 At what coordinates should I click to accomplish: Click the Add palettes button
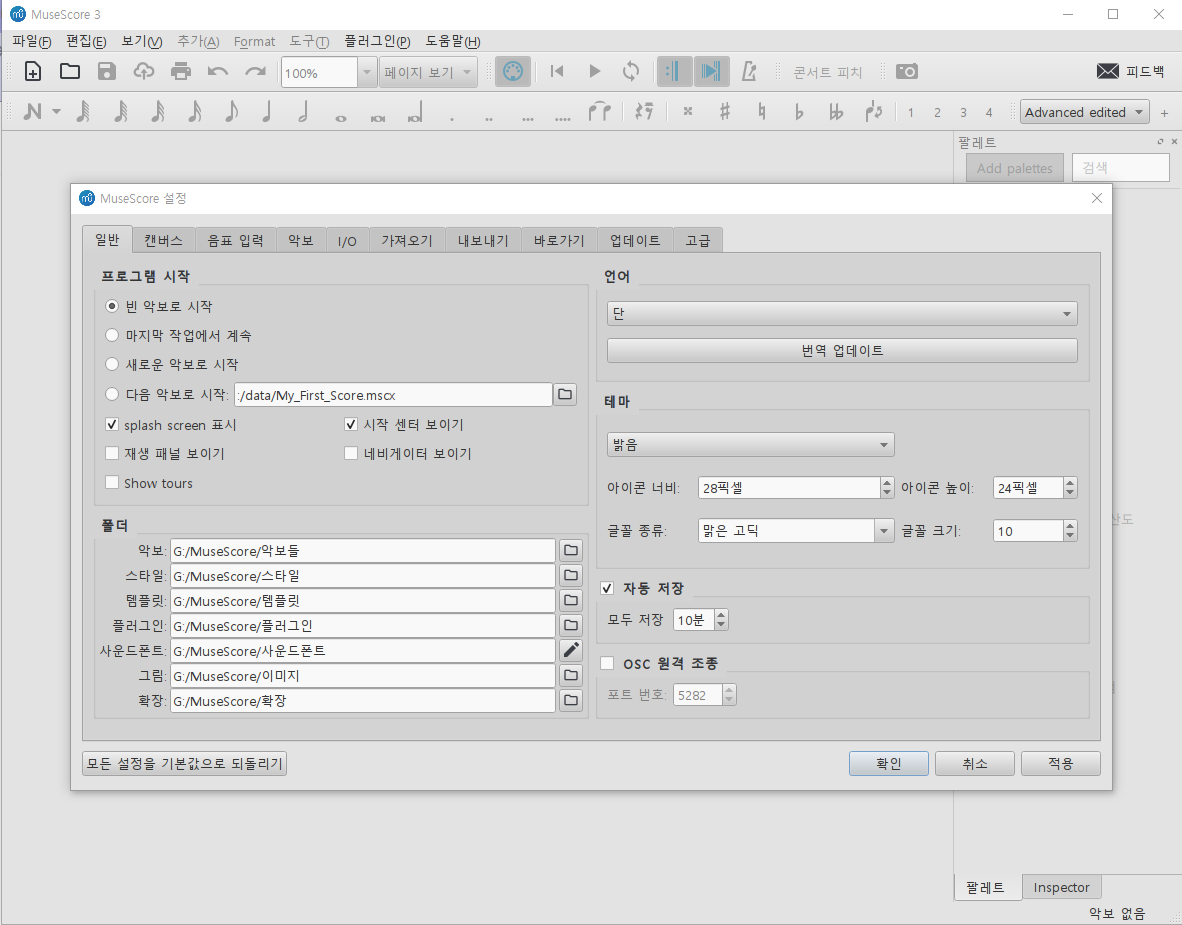pos(1015,168)
